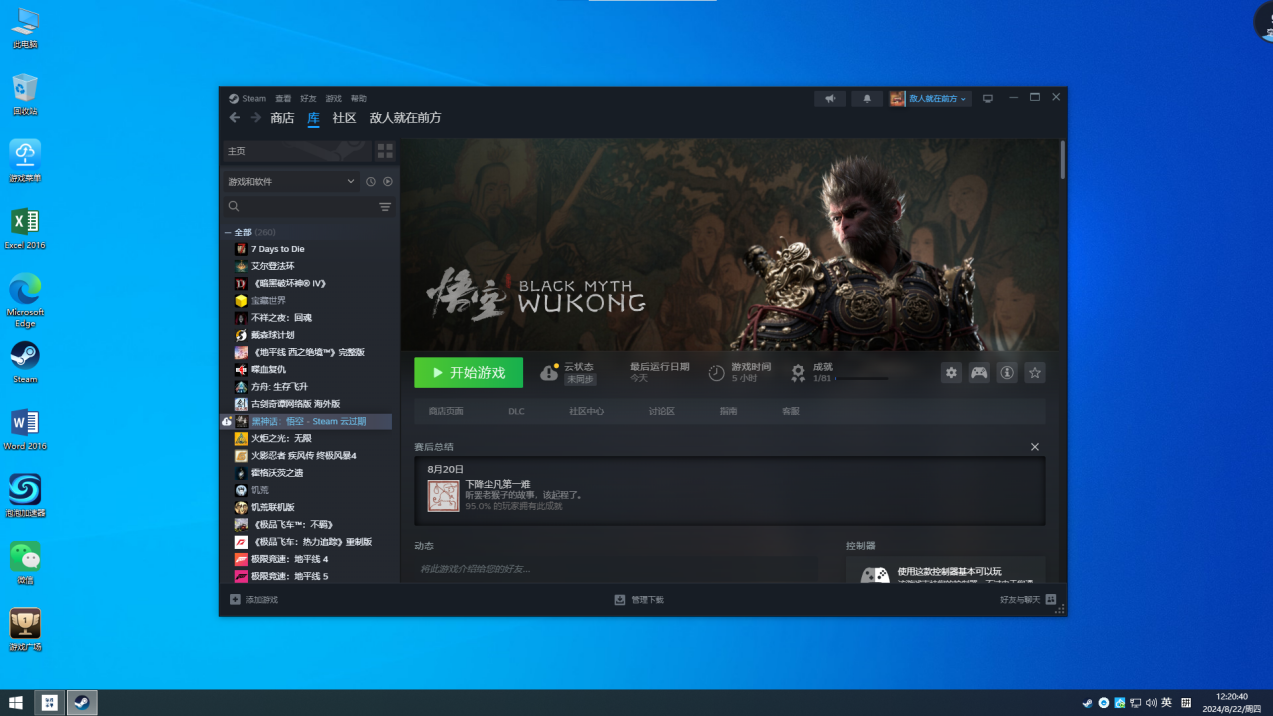Collapse the 全部 games category

click(228, 232)
